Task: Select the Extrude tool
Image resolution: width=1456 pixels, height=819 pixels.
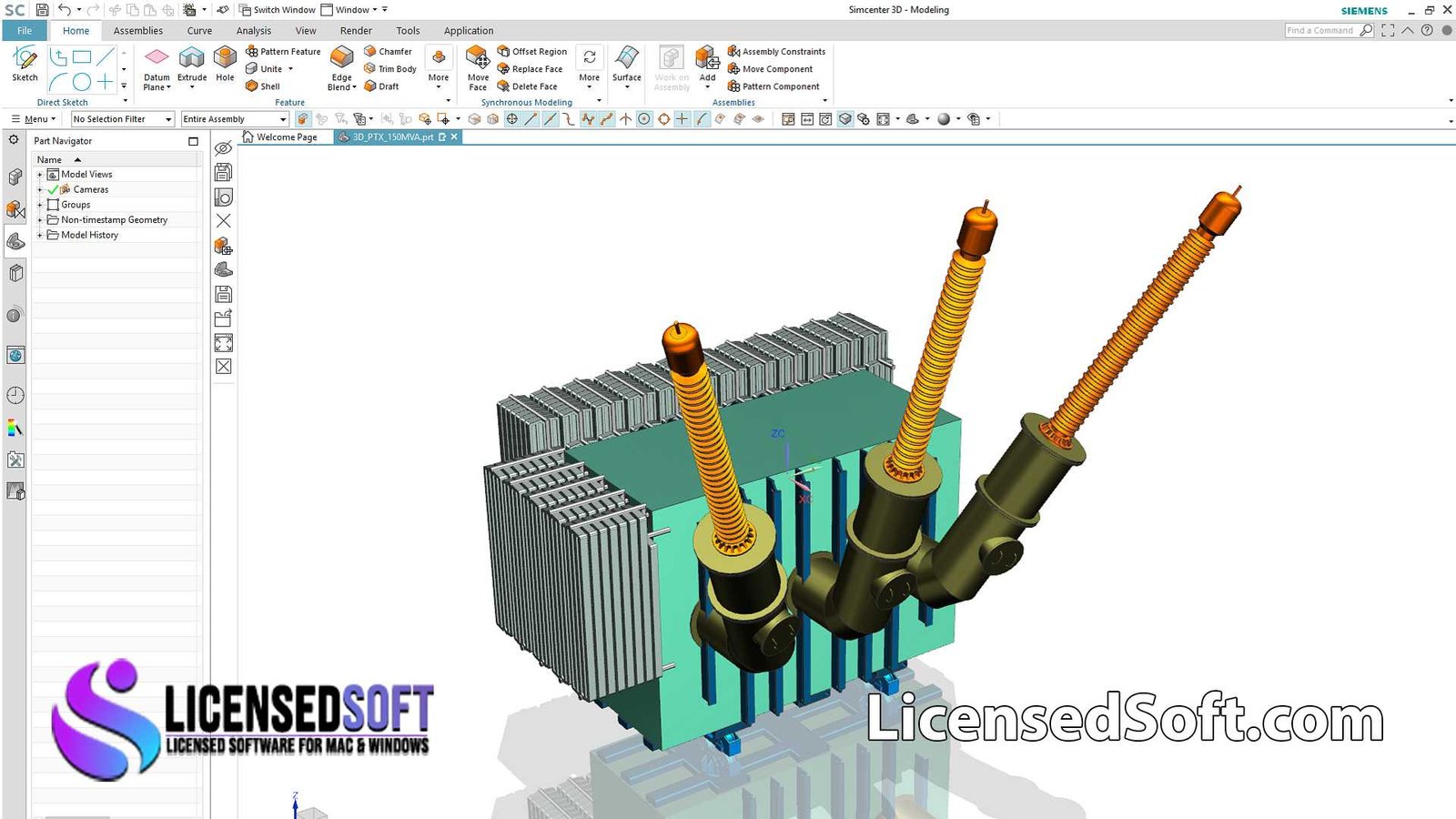Action: coord(192,66)
